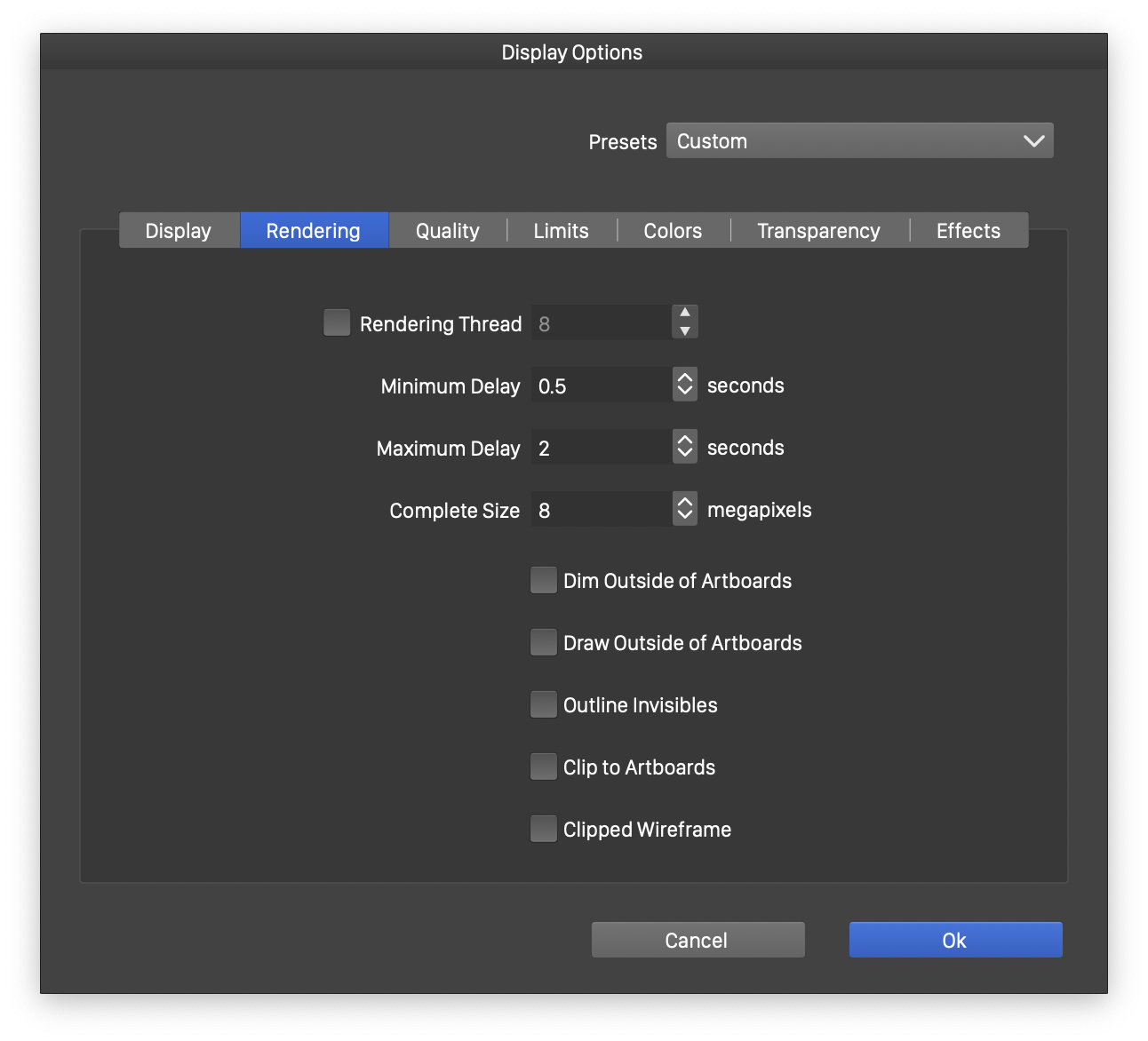Select the Colors tab

pyautogui.click(x=673, y=231)
